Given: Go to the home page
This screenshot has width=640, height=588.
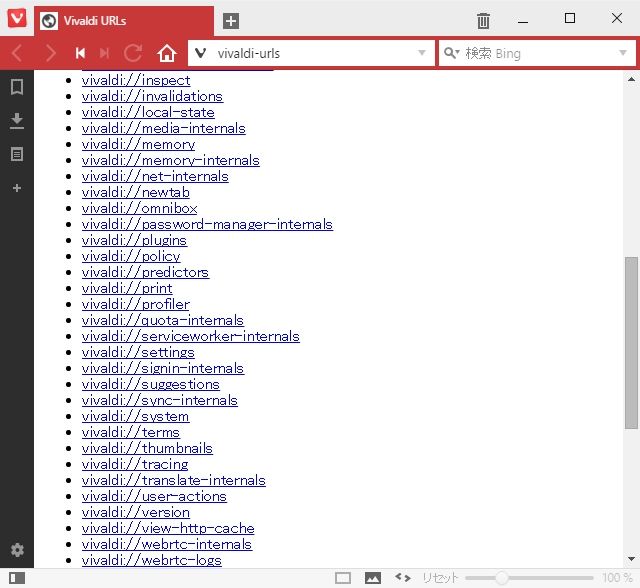Looking at the screenshot, I should [167, 53].
